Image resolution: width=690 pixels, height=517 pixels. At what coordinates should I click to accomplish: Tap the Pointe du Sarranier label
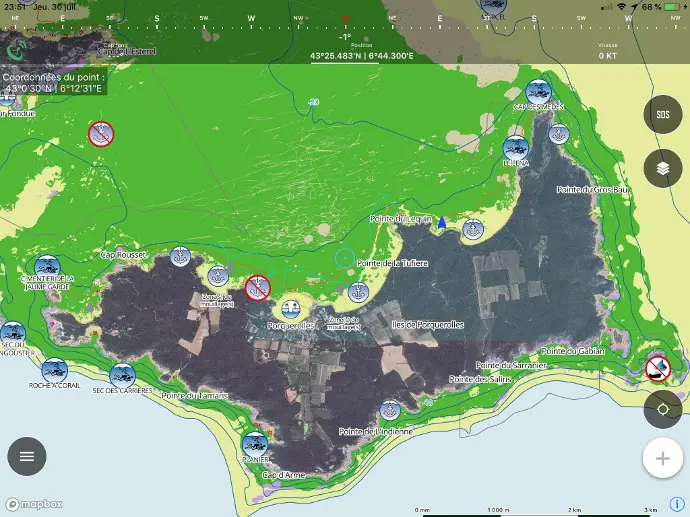511,365
